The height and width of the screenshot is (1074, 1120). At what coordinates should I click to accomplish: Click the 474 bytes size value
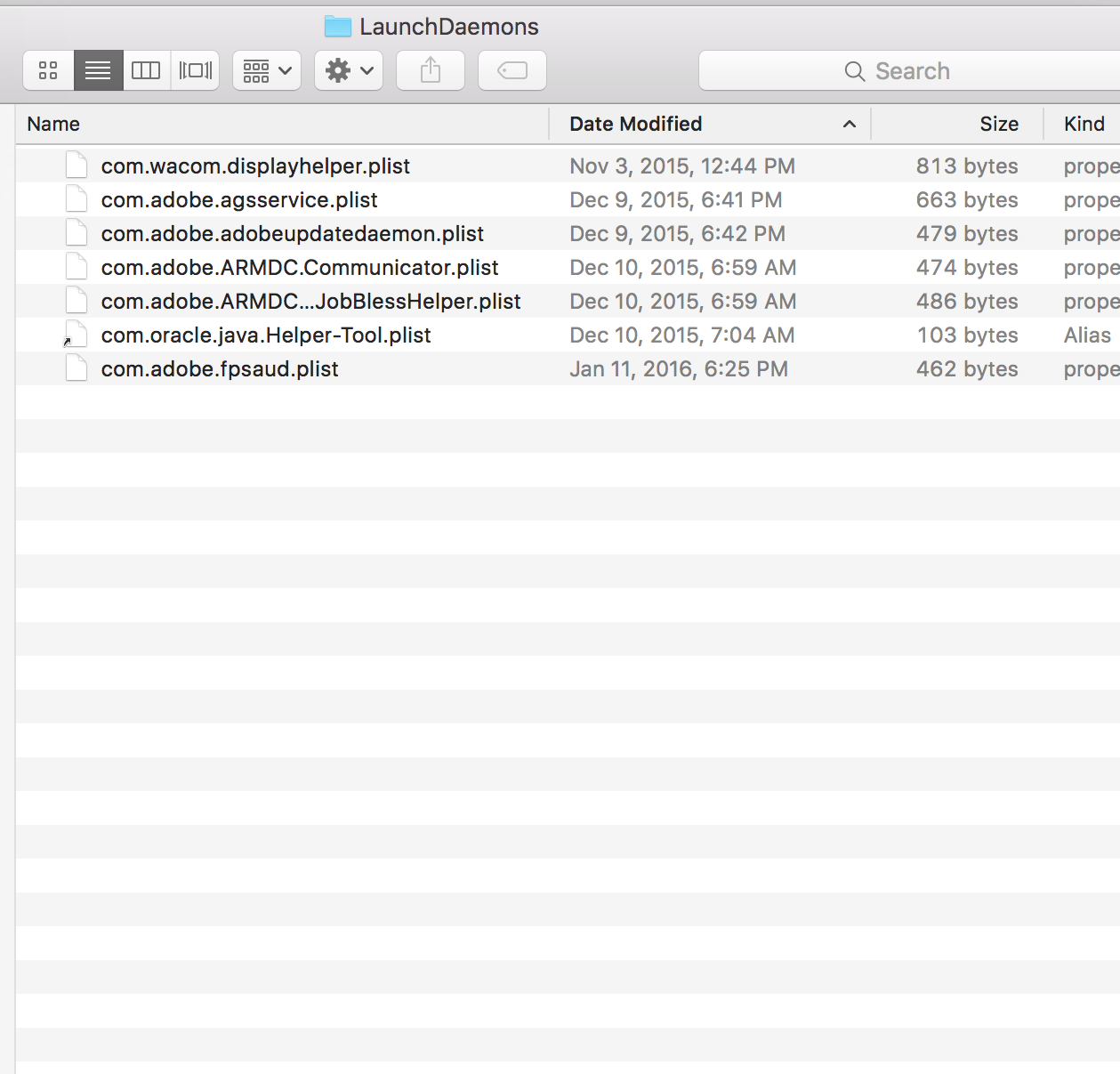967,268
